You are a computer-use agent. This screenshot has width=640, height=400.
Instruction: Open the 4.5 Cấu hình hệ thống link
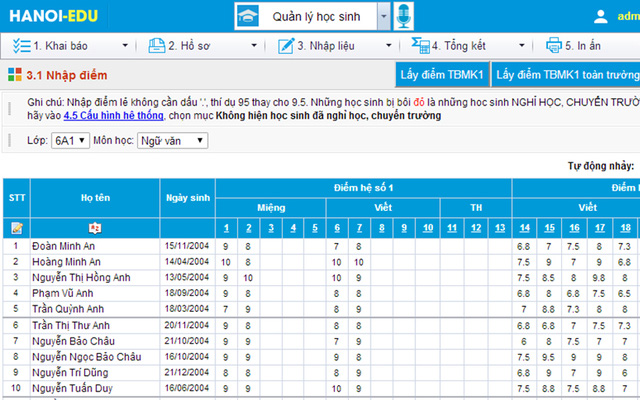tap(113, 116)
